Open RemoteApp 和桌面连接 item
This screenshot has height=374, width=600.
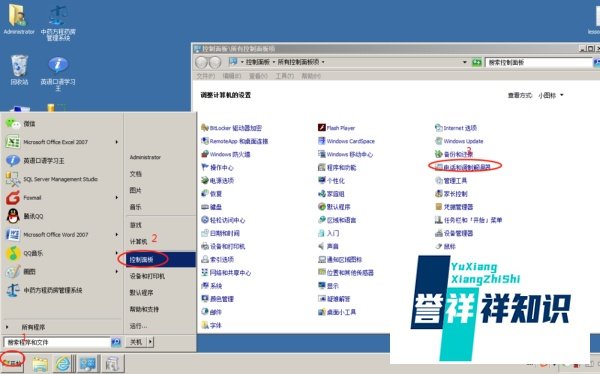[x=235, y=141]
